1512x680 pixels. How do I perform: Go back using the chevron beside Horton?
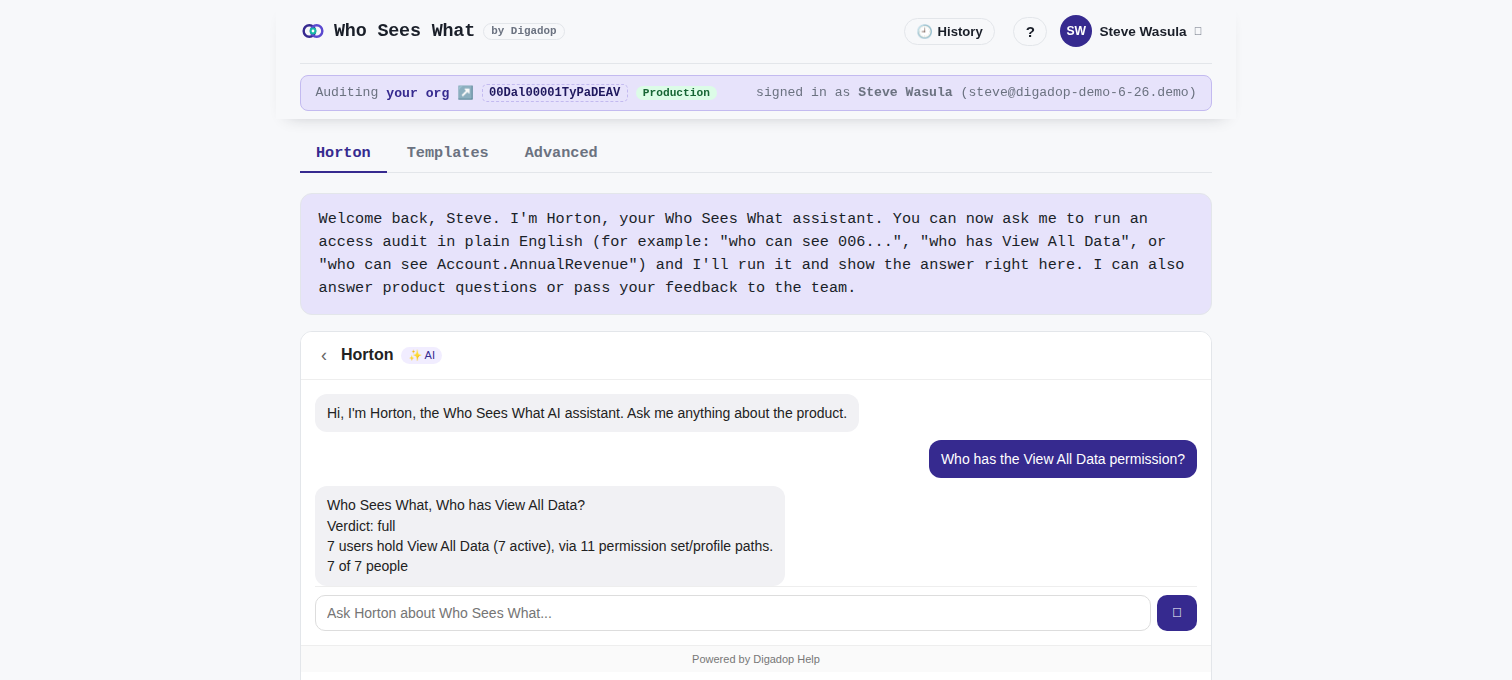(x=324, y=355)
